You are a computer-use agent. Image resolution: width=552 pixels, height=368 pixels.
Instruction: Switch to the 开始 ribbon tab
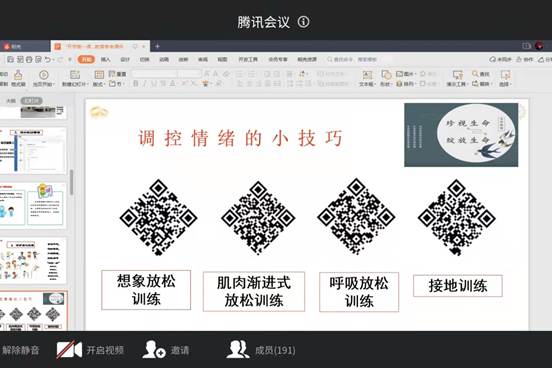point(86,60)
